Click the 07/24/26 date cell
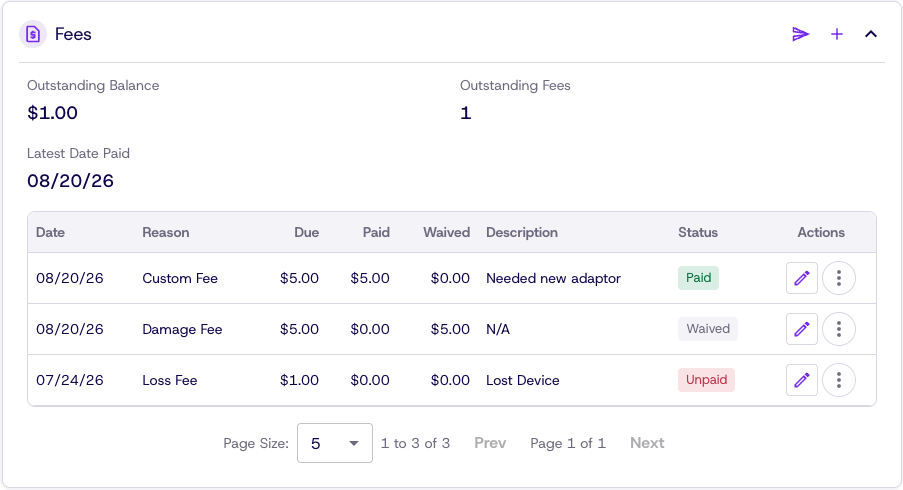 (x=70, y=380)
